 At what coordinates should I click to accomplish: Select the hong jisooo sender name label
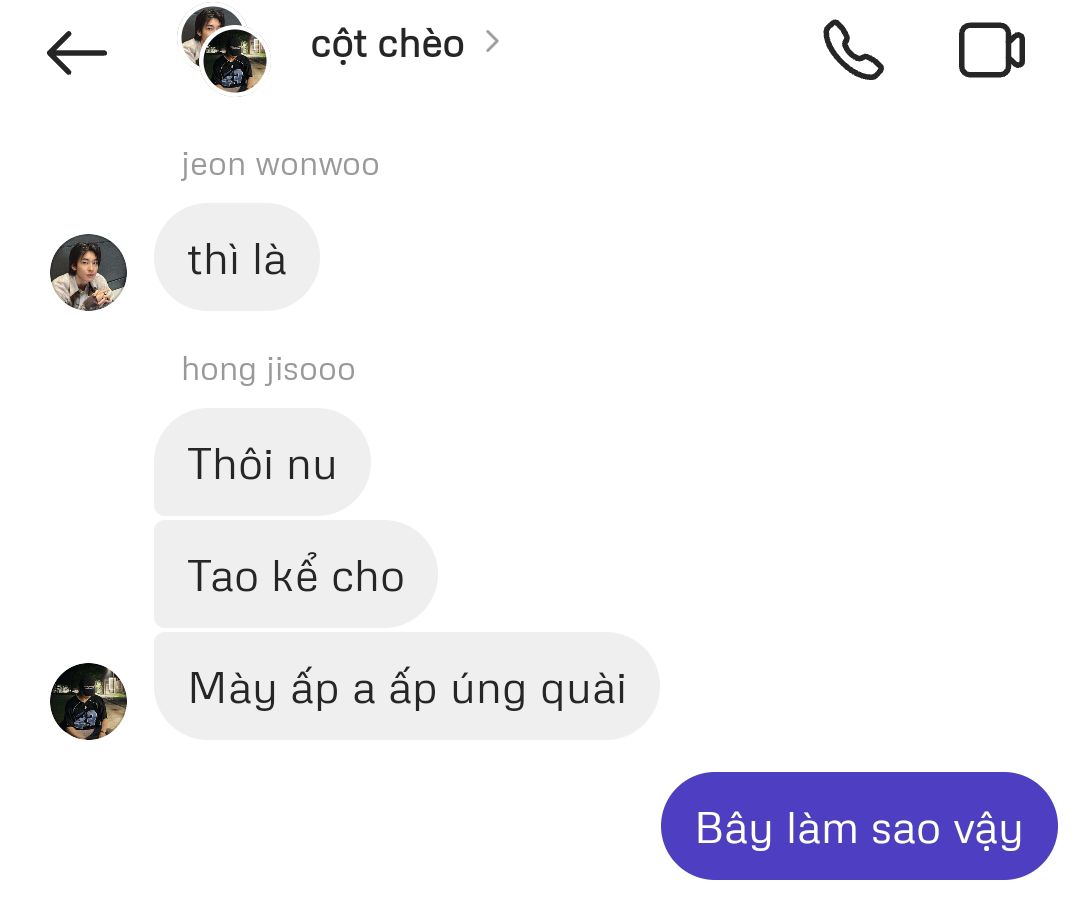[269, 370]
